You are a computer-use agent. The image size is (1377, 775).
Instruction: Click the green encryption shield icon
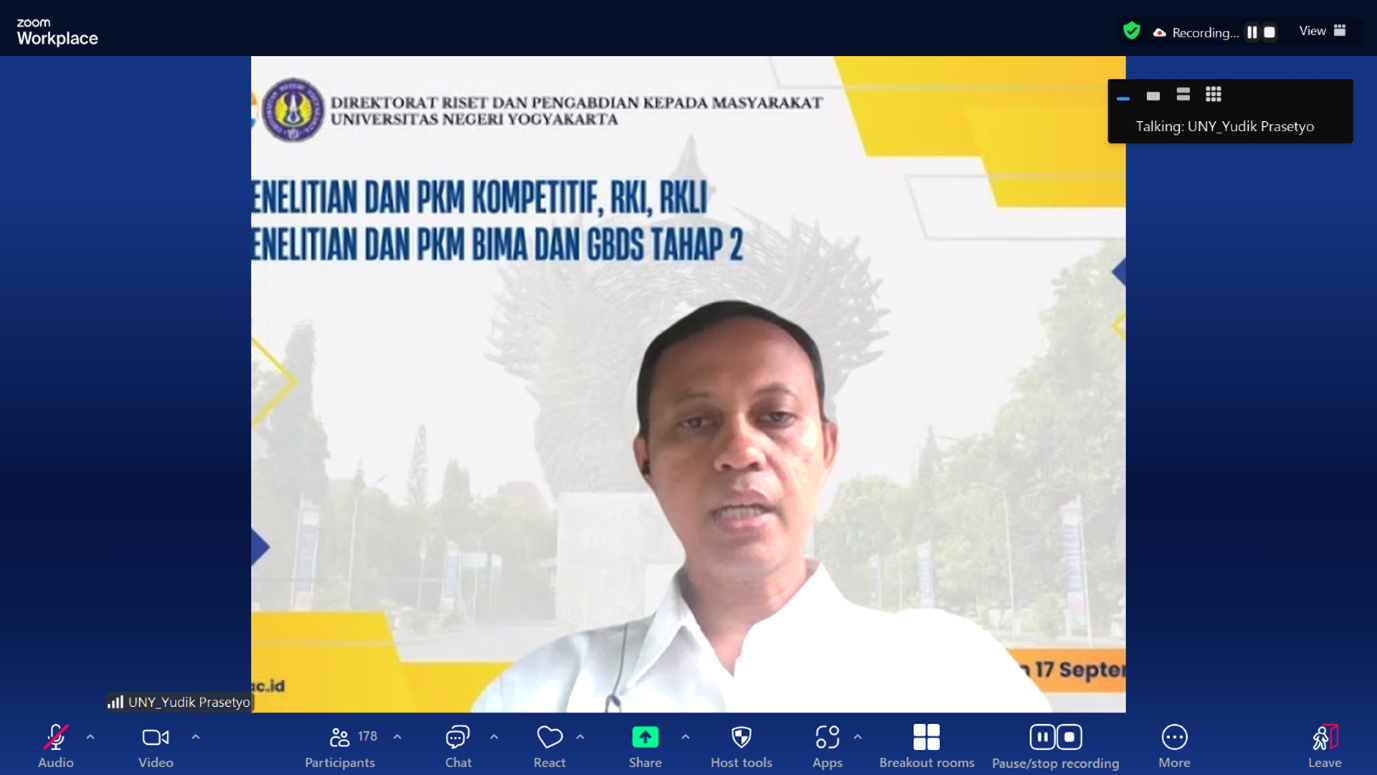[1131, 31]
